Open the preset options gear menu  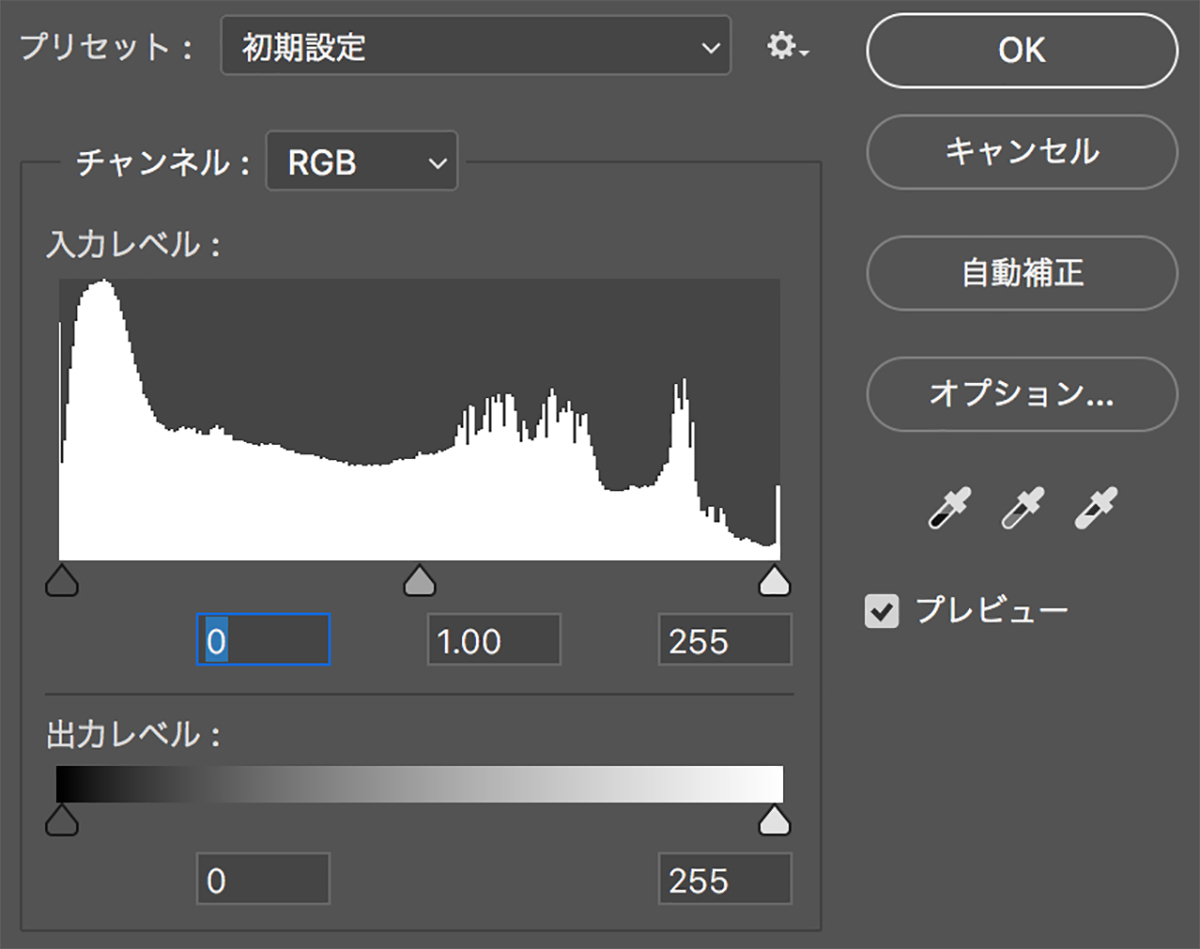point(787,46)
